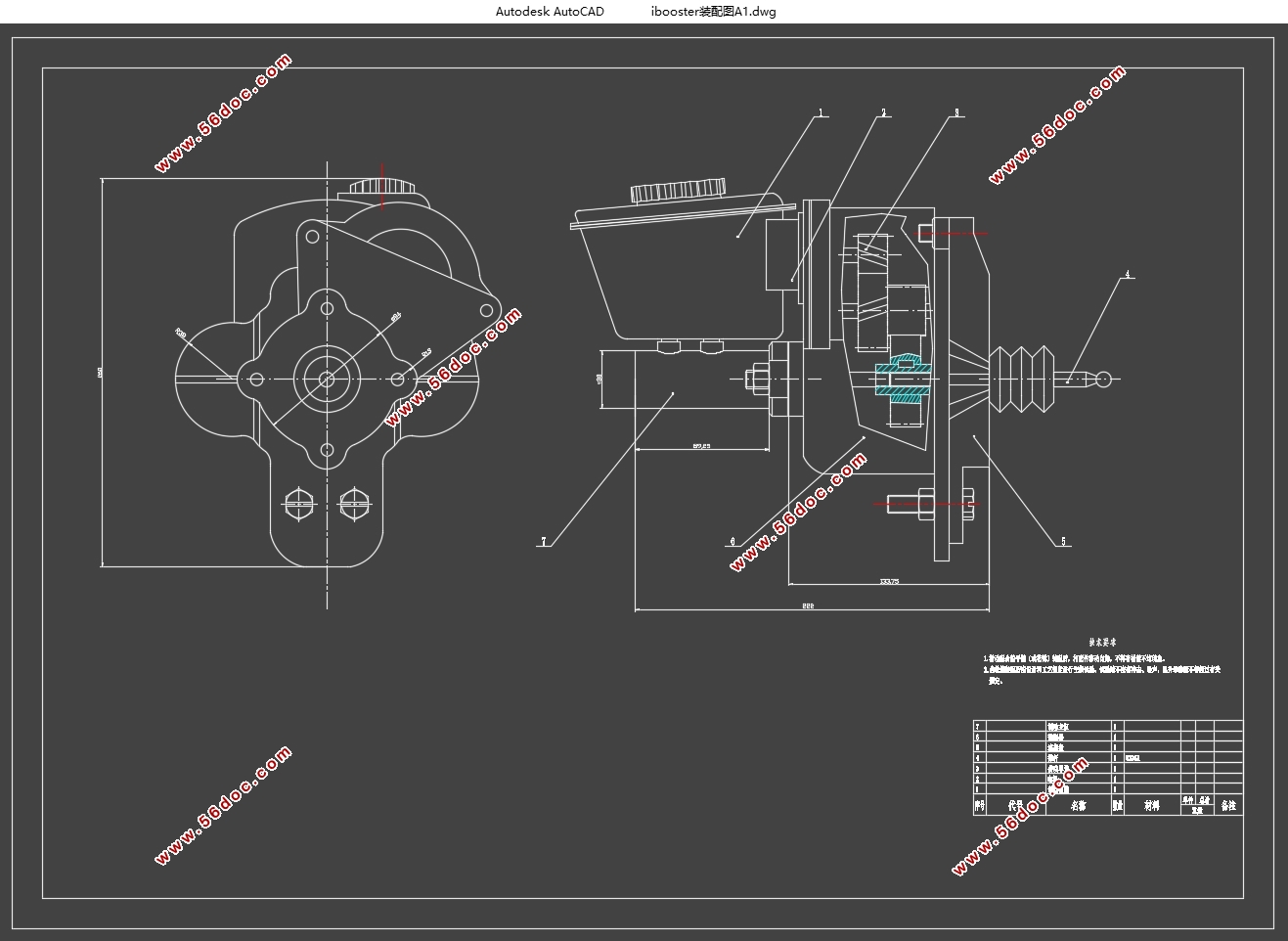Select the right hex bolt in front view
This screenshot has height=941, width=1288.
point(353,505)
